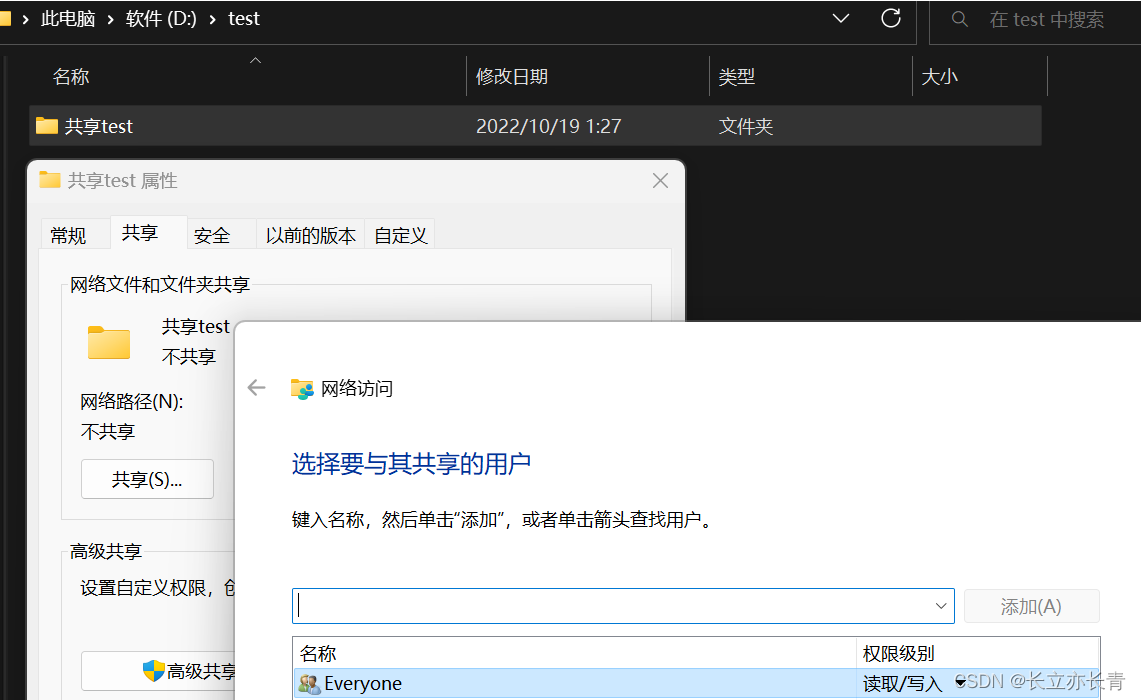Click folder icon in 共享test 属性 title bar
This screenshot has width=1141, height=700.
(x=49, y=180)
